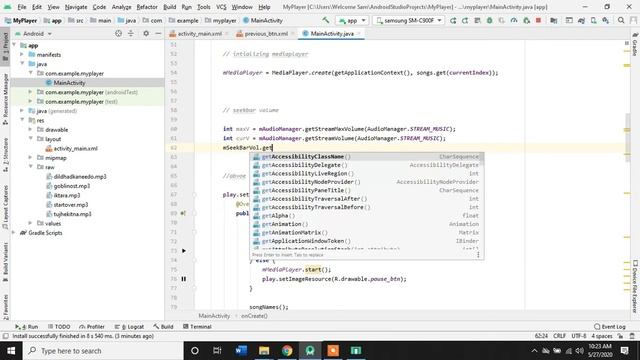The image size is (640, 360).
Task: Select the MainActivity.java editor tab
Action: click(332, 33)
